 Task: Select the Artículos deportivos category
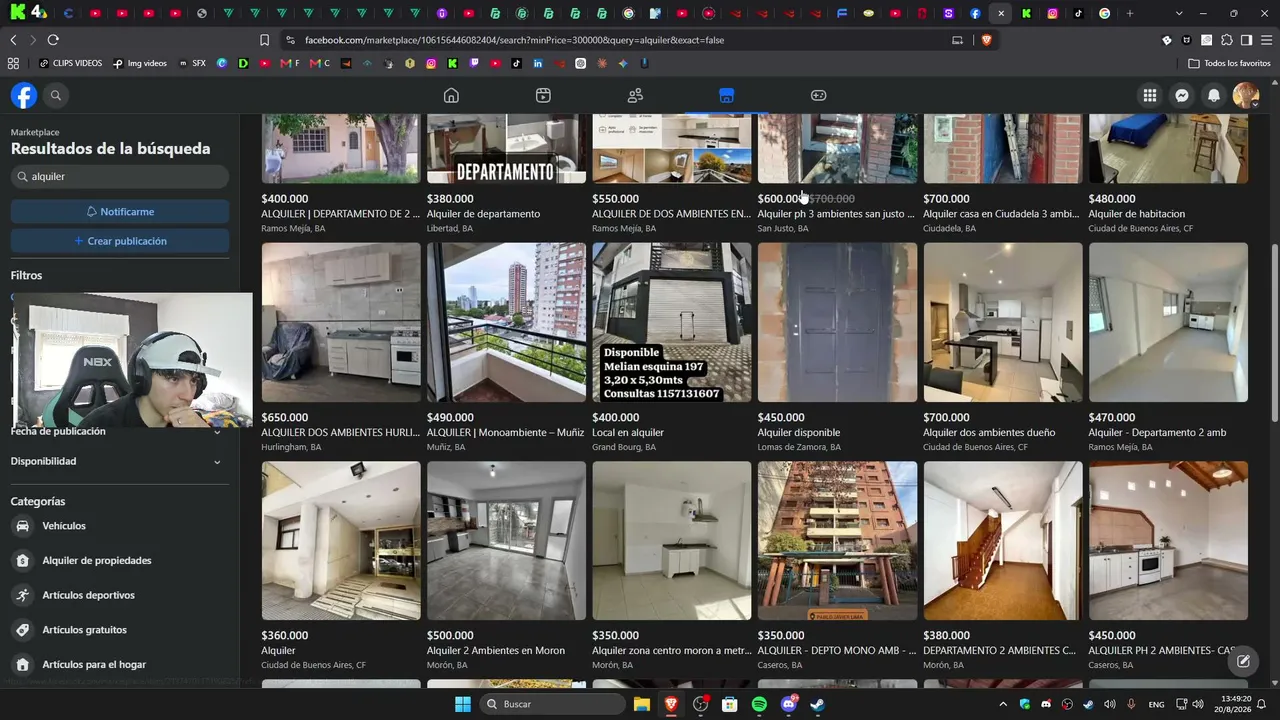pos(116,595)
